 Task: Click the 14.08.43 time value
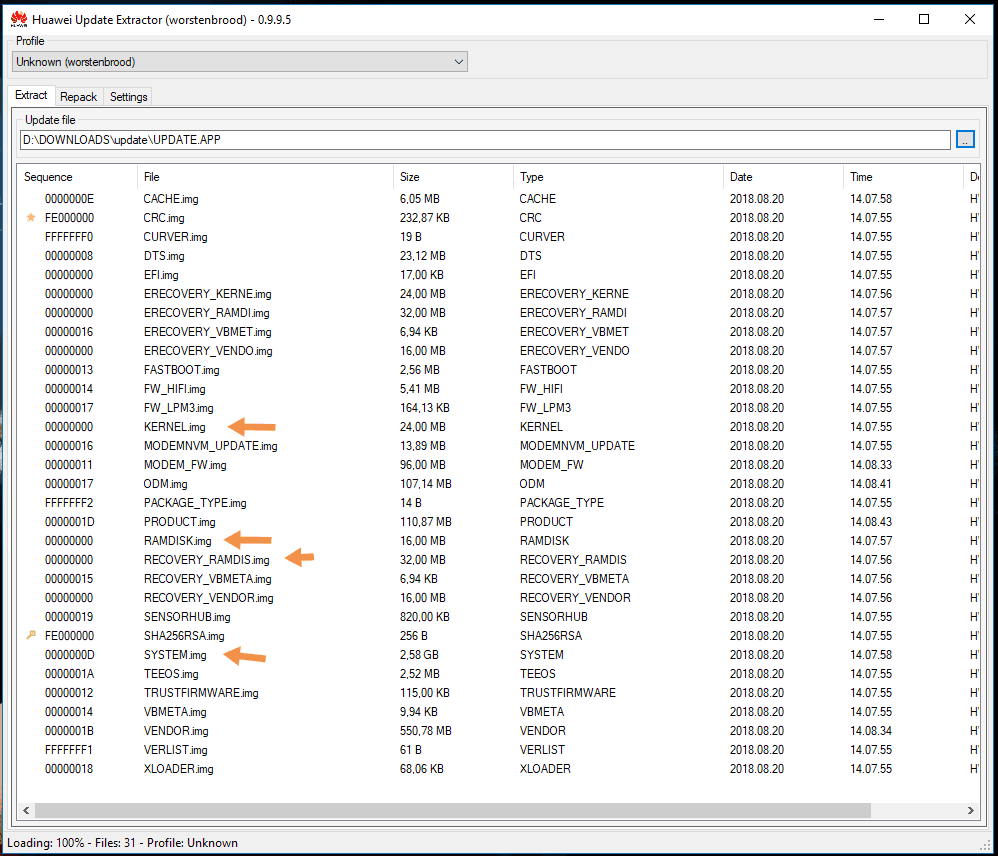click(x=871, y=522)
